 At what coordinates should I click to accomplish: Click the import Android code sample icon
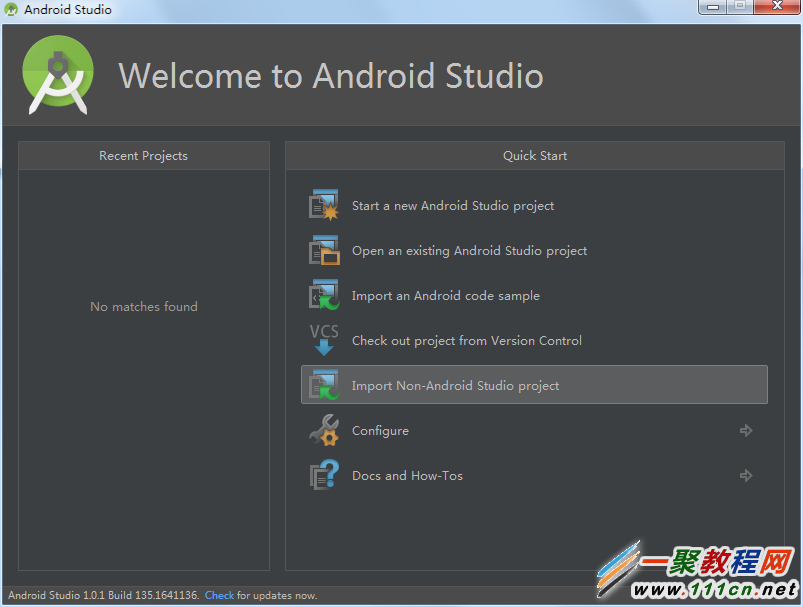pos(324,295)
